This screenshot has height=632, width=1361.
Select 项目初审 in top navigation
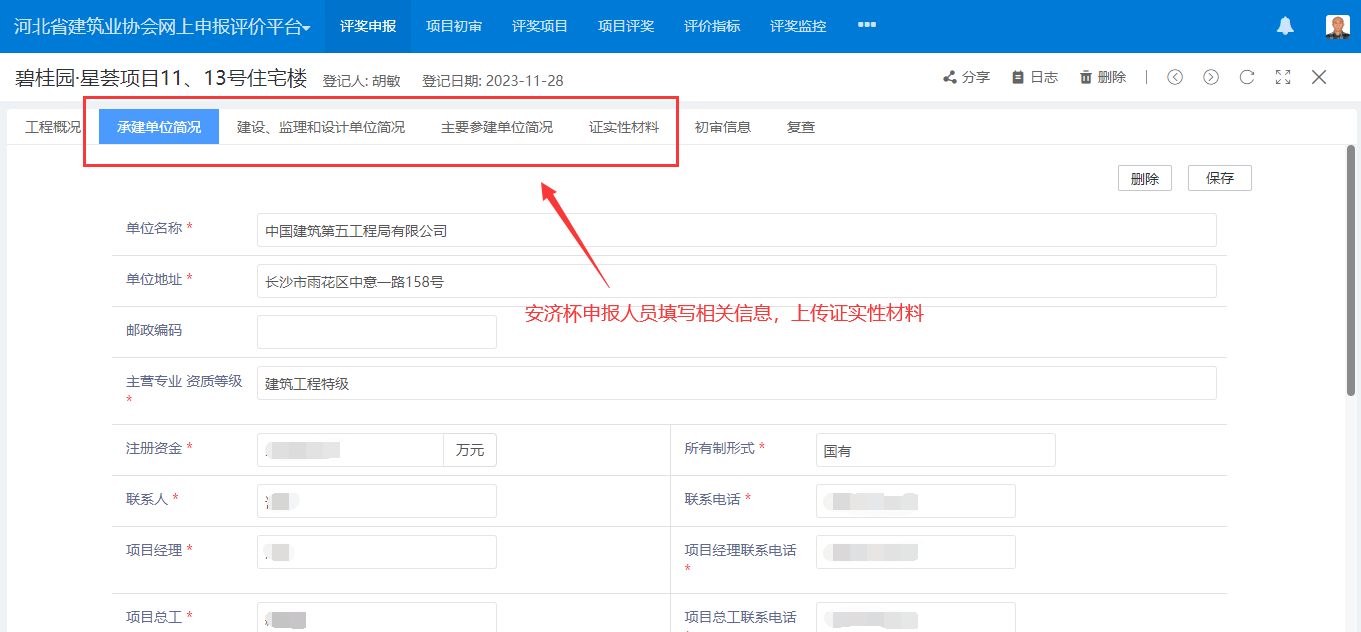click(x=454, y=26)
